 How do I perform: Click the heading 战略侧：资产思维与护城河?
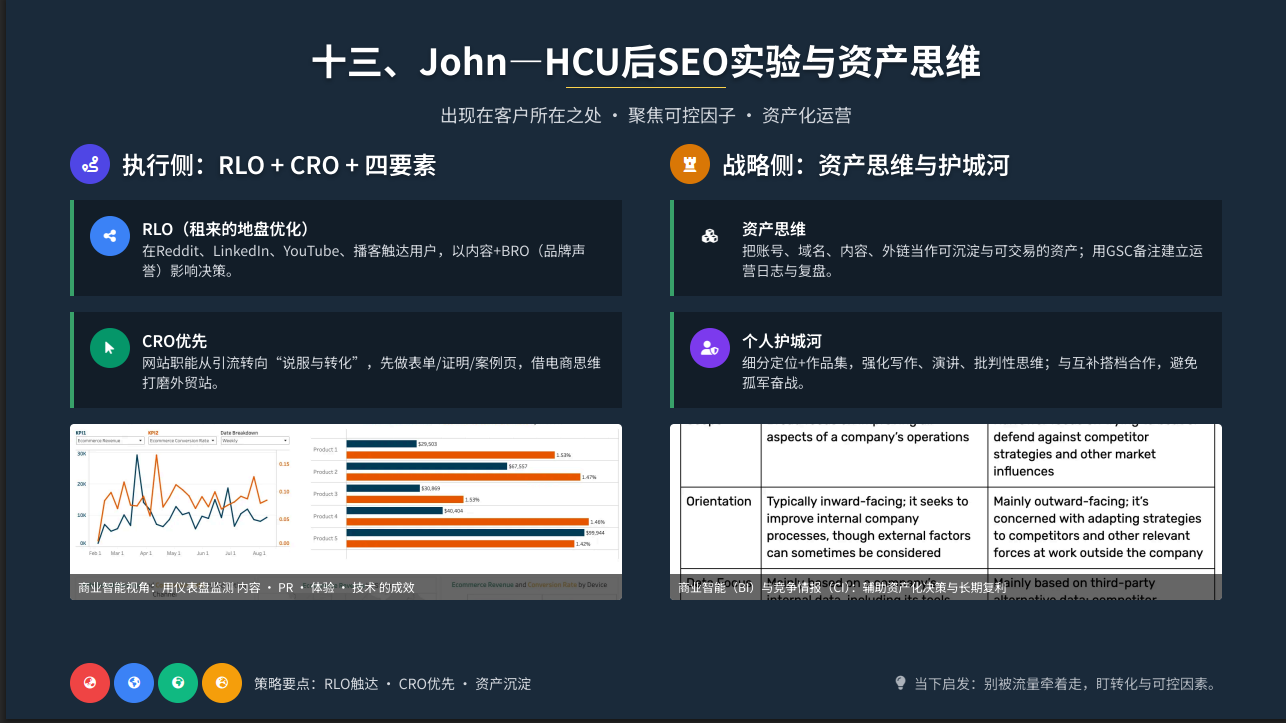[866, 165]
